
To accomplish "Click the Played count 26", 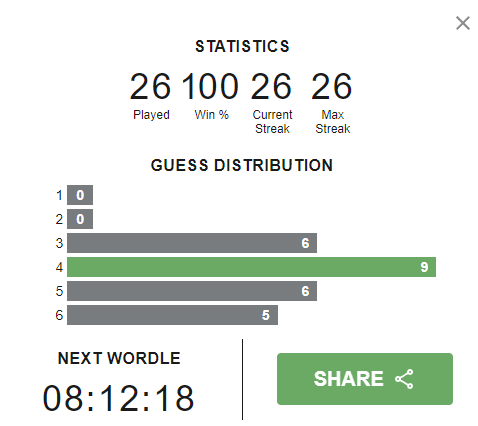I will pos(150,87).
